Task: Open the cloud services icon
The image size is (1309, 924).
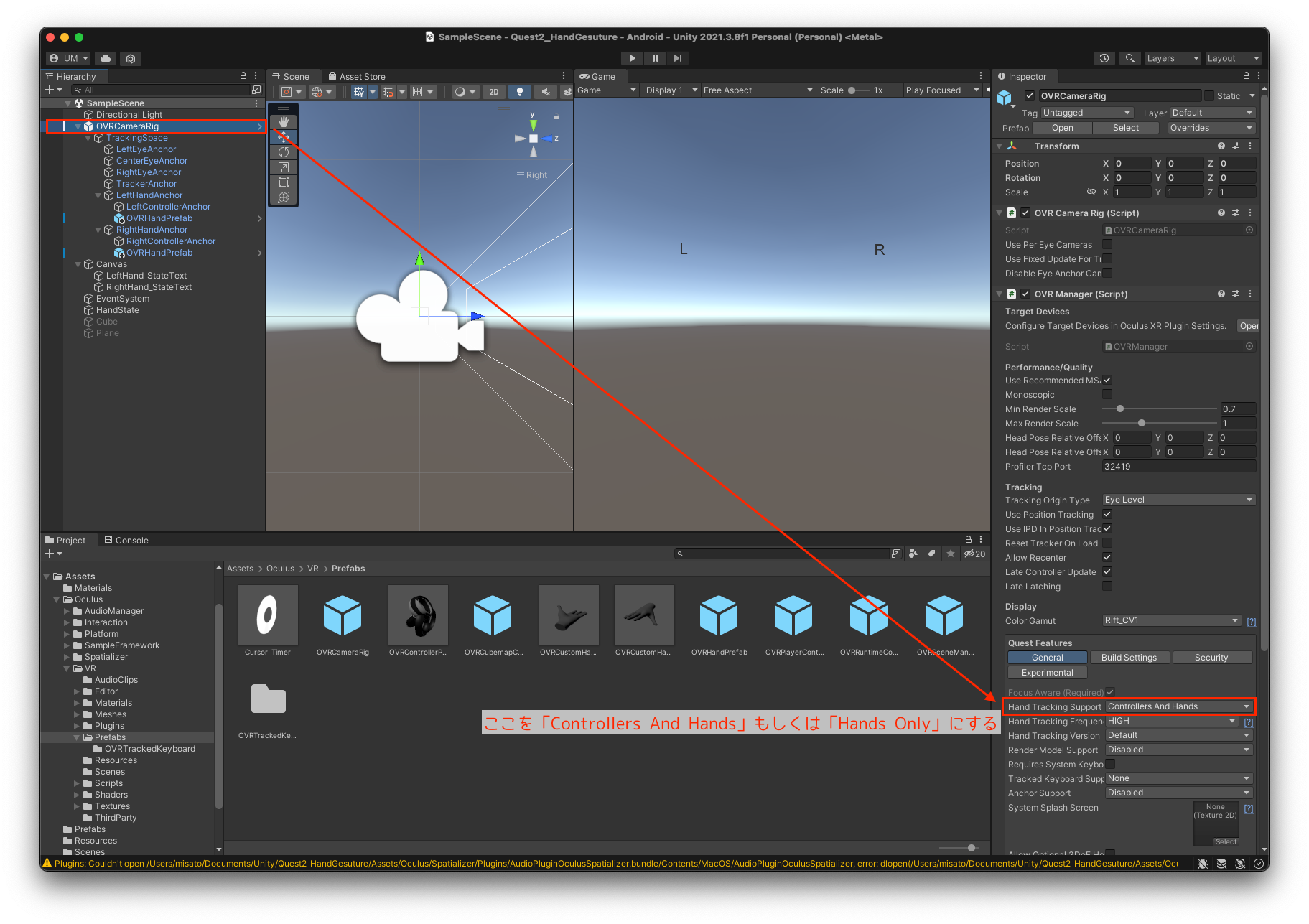Action: (x=106, y=58)
